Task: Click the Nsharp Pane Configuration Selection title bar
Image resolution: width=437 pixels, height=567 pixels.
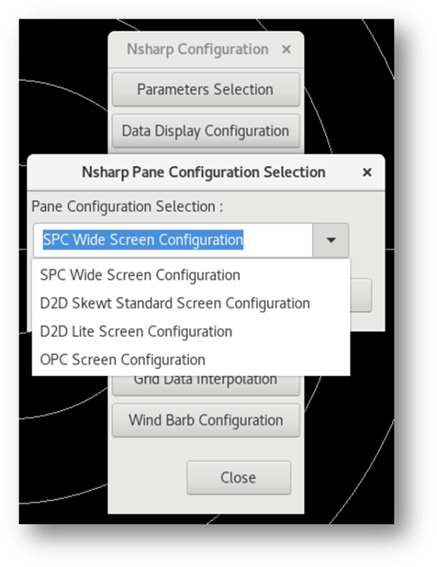Action: pyautogui.click(x=206, y=172)
